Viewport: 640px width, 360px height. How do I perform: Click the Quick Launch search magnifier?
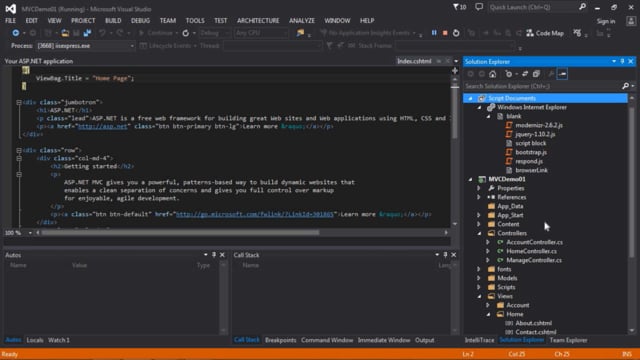click(x=582, y=7)
